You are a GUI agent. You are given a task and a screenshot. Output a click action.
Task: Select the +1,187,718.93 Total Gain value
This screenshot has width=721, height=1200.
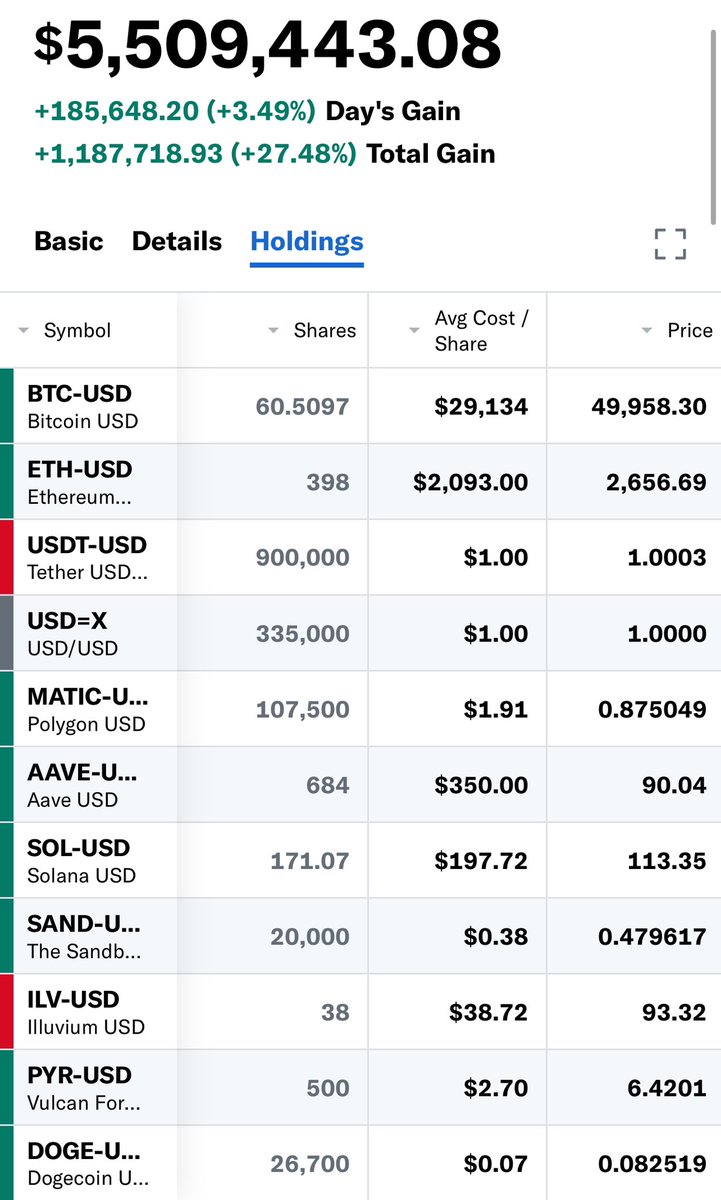click(x=195, y=154)
